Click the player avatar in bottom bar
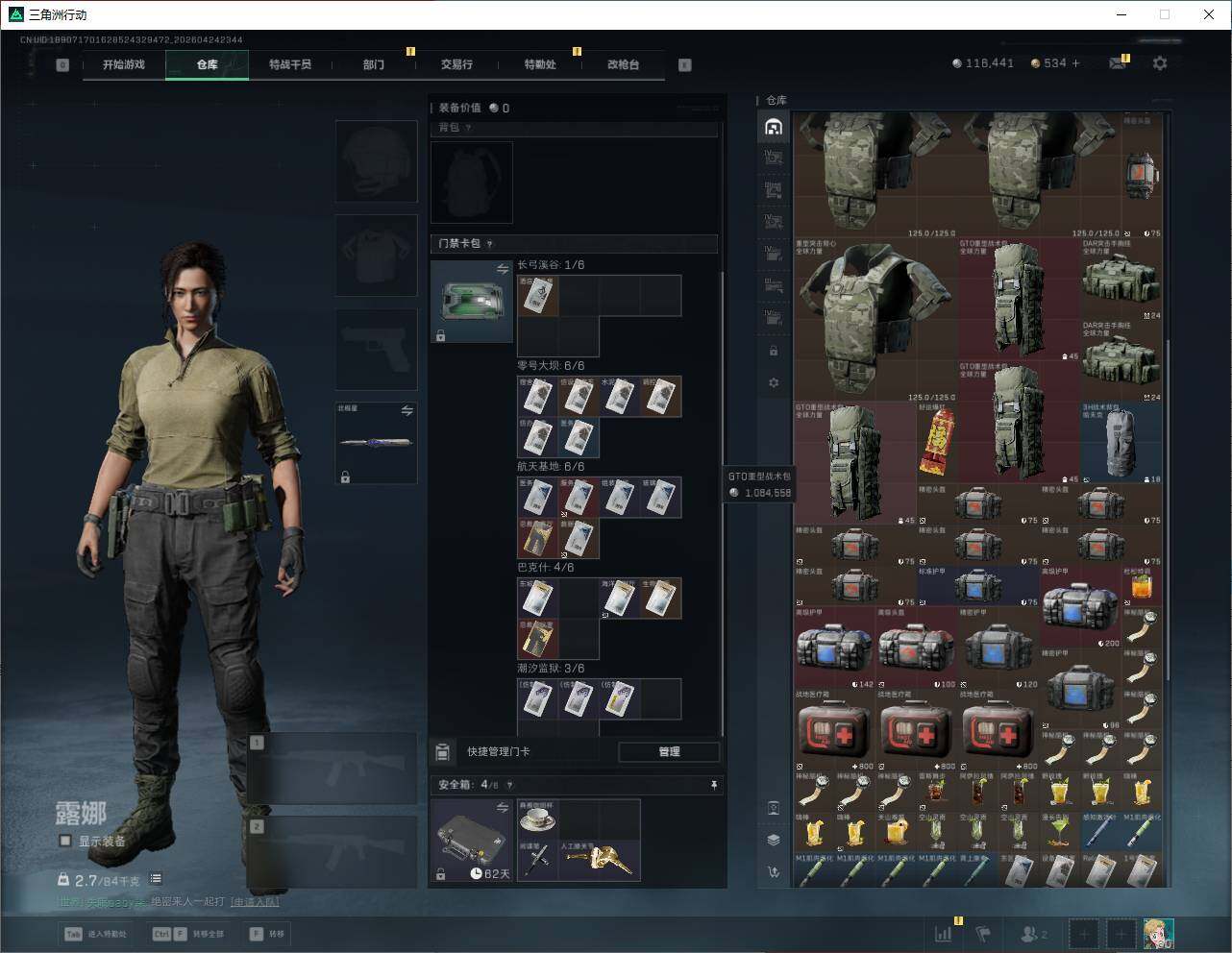This screenshot has height=953, width=1232. pos(1158,933)
